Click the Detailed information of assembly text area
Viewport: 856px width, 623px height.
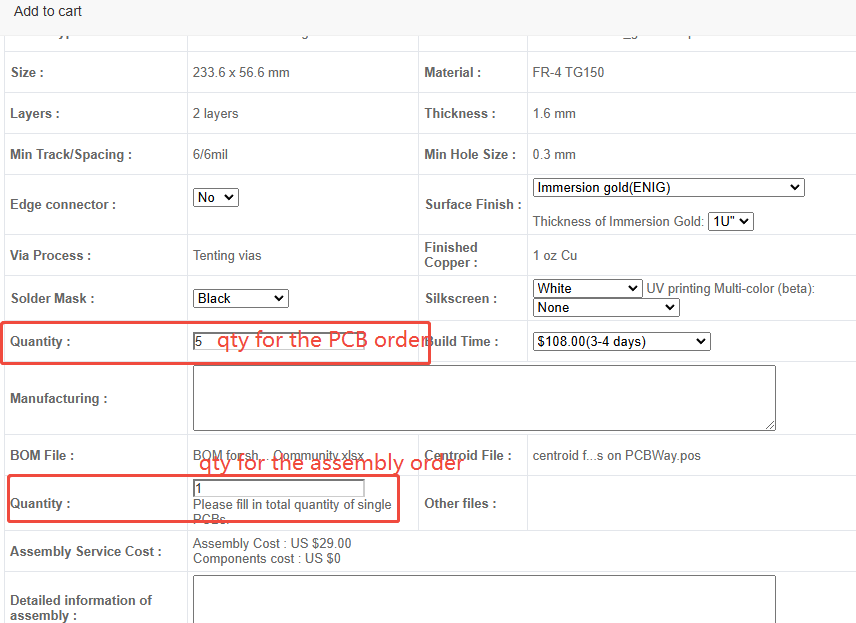pyautogui.click(x=484, y=600)
